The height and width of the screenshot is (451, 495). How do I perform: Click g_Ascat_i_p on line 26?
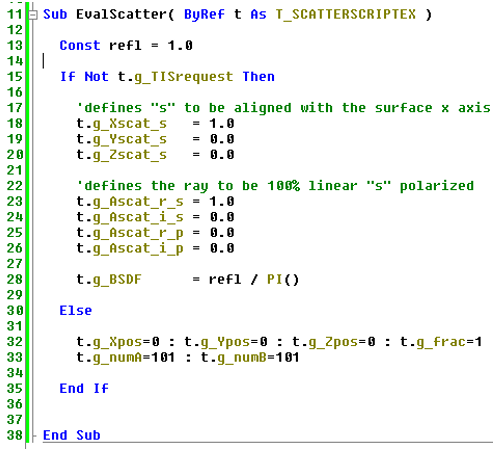click(x=138, y=249)
